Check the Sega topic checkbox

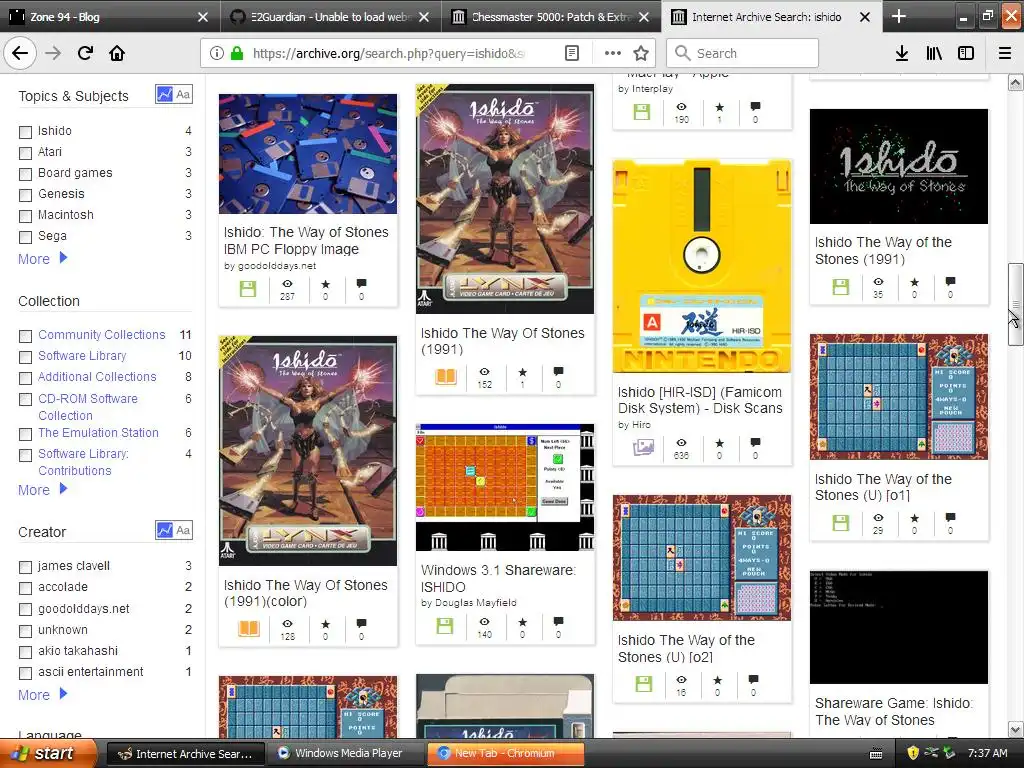(25, 236)
